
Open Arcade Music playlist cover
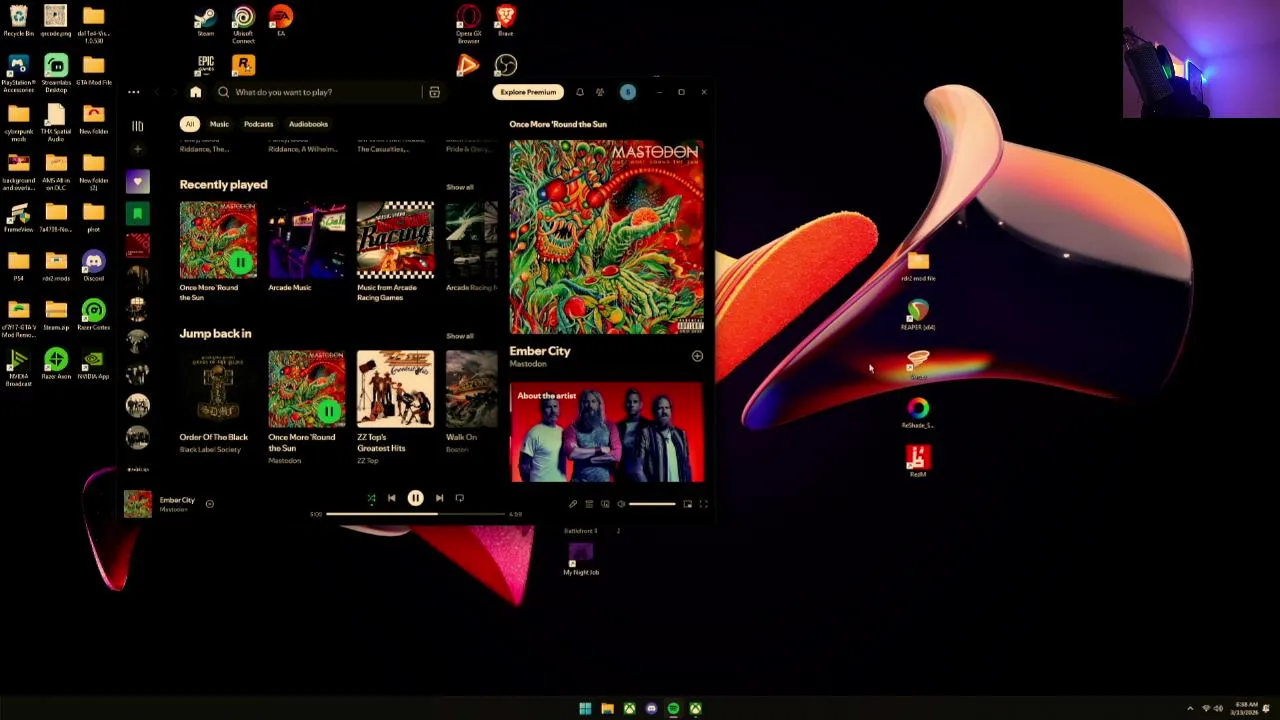pos(307,240)
